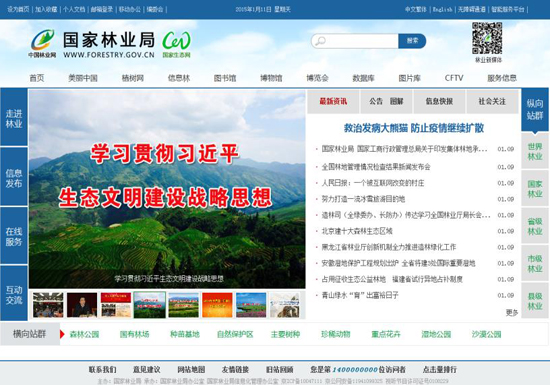Click 点击量排行 in the footer

pos(440,369)
